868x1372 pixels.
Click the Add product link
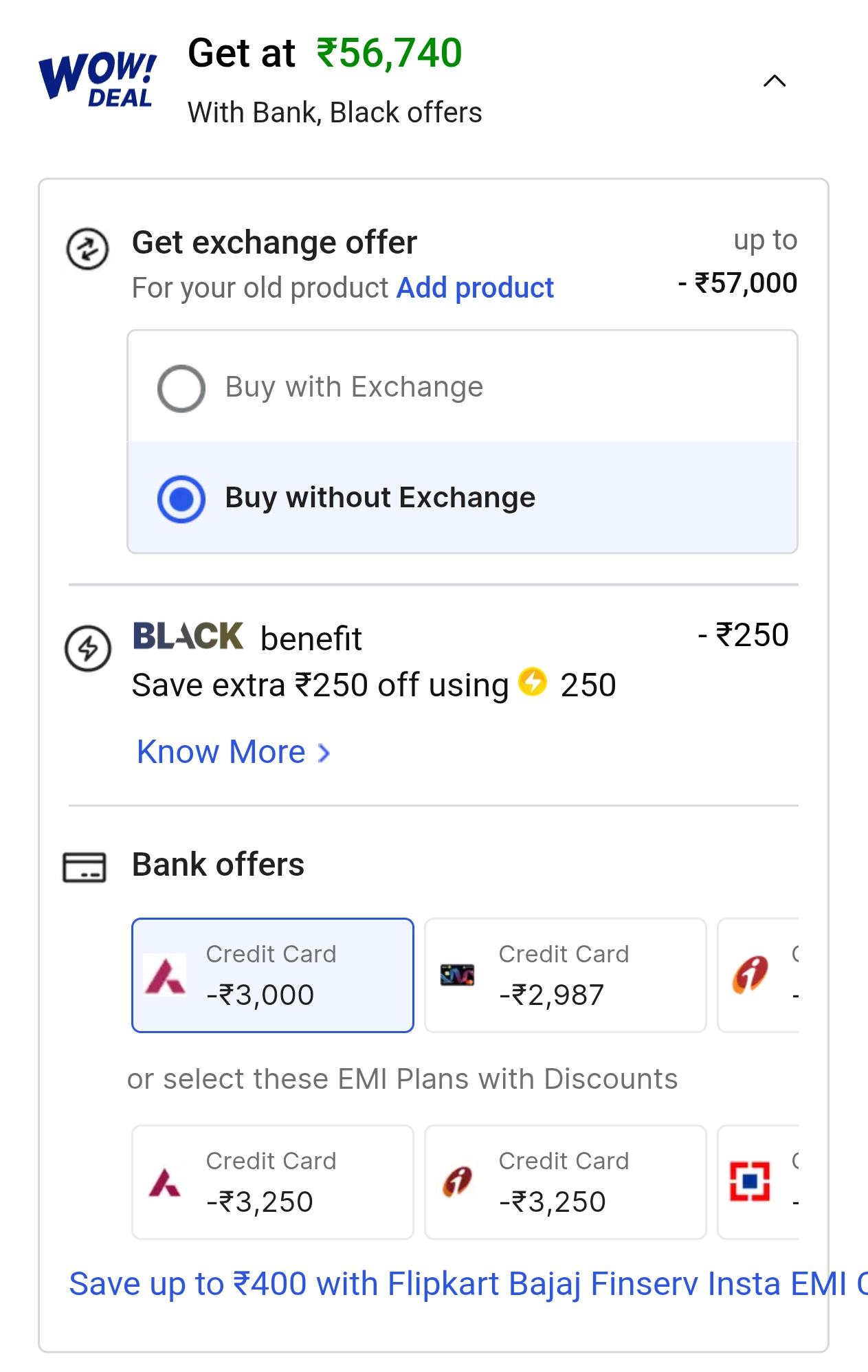tap(475, 288)
